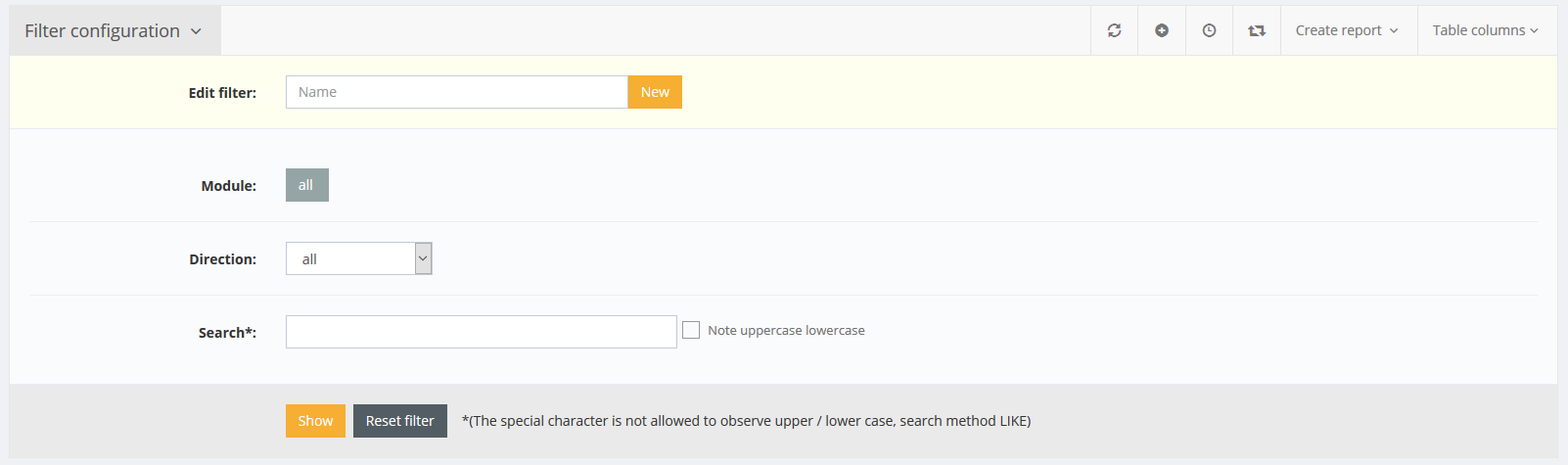The width and height of the screenshot is (1568, 465).
Task: Click the 'Search*:' field label
Action: click(x=227, y=333)
